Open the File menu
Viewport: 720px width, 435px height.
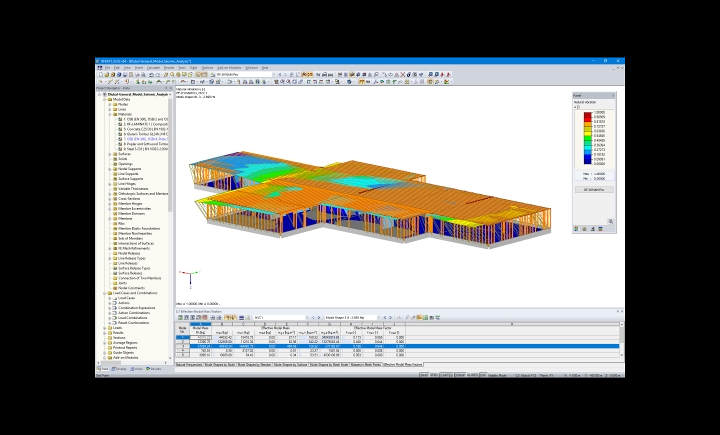coord(107,68)
